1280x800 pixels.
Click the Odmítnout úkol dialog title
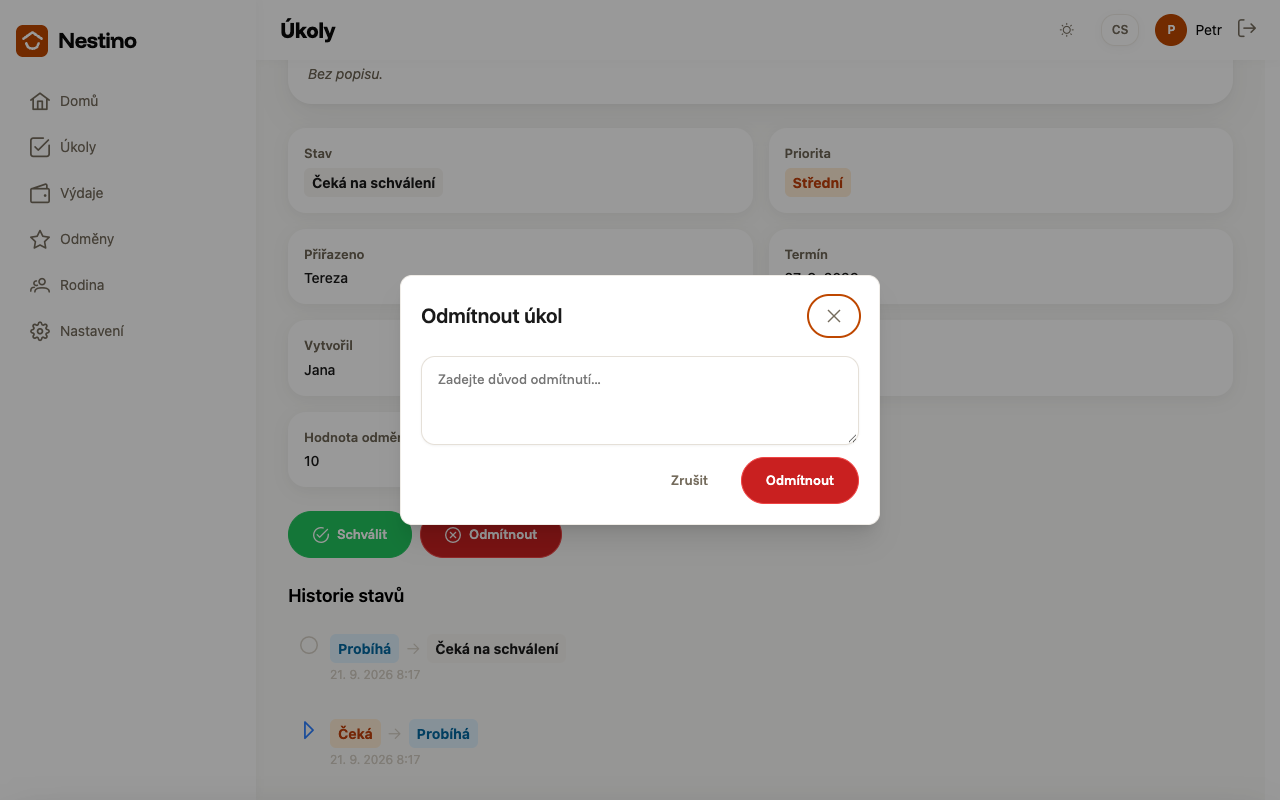point(492,317)
